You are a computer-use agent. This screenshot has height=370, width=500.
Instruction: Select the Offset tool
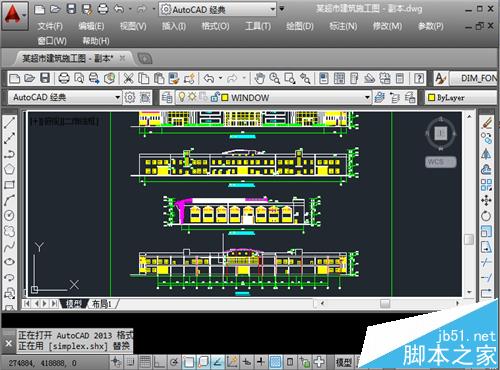click(487, 169)
